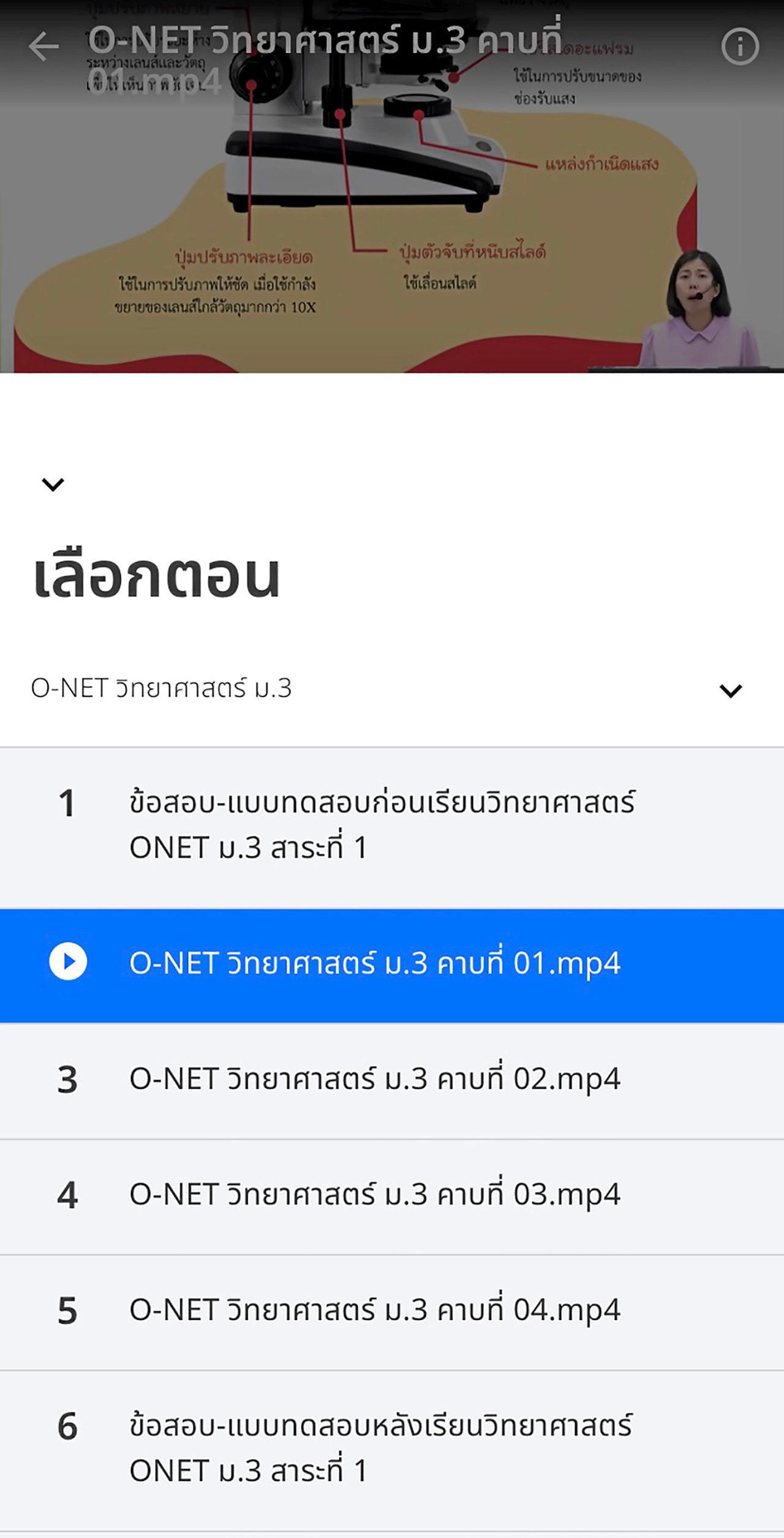The width and height of the screenshot is (784, 1538).
Task: Select the highlighted คาบที่ 01.mp4 episode title
Action: [374, 964]
